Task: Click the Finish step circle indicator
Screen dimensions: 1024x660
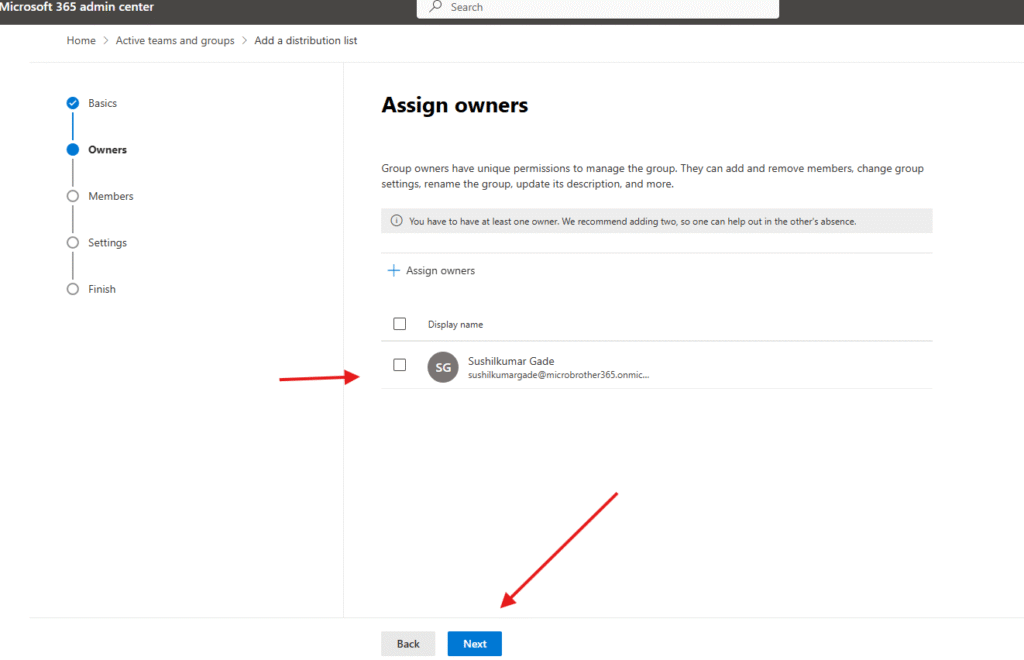Action: pyautogui.click(x=72, y=289)
